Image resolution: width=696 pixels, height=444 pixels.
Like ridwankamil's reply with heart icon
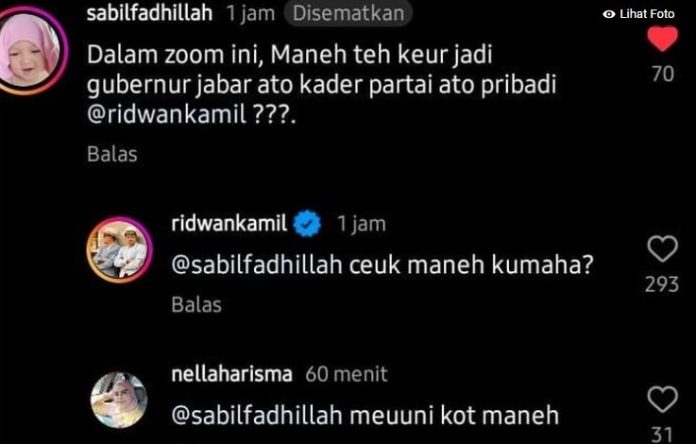(x=662, y=249)
